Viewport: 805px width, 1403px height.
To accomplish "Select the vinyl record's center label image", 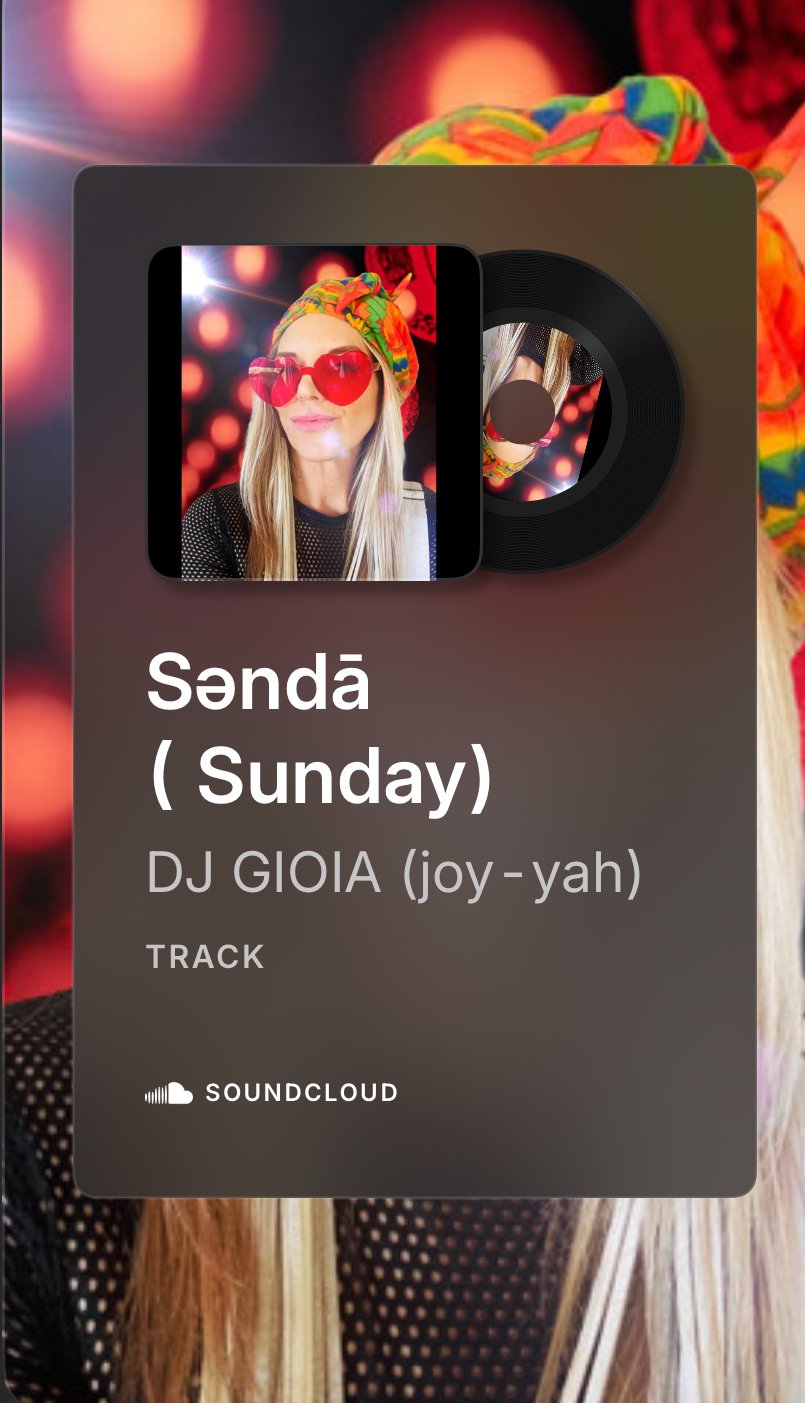I will (x=545, y=411).
